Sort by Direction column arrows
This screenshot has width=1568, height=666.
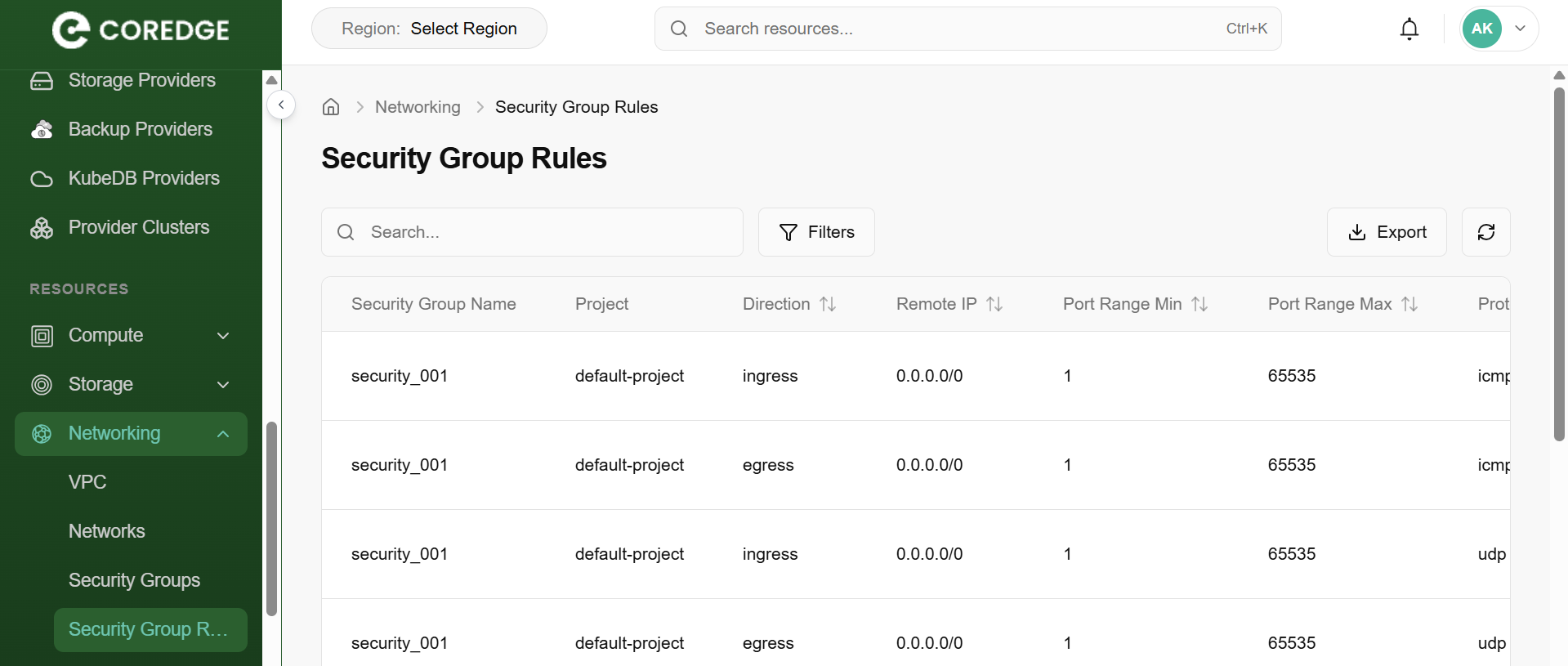tap(828, 304)
